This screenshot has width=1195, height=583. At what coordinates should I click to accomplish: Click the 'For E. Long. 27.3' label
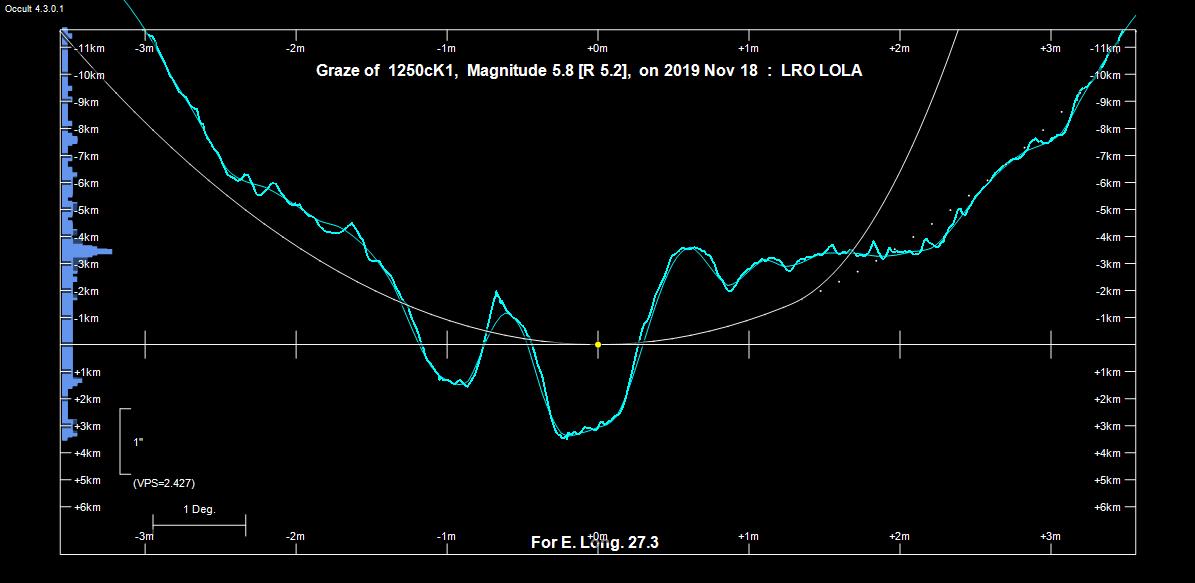tap(594, 543)
